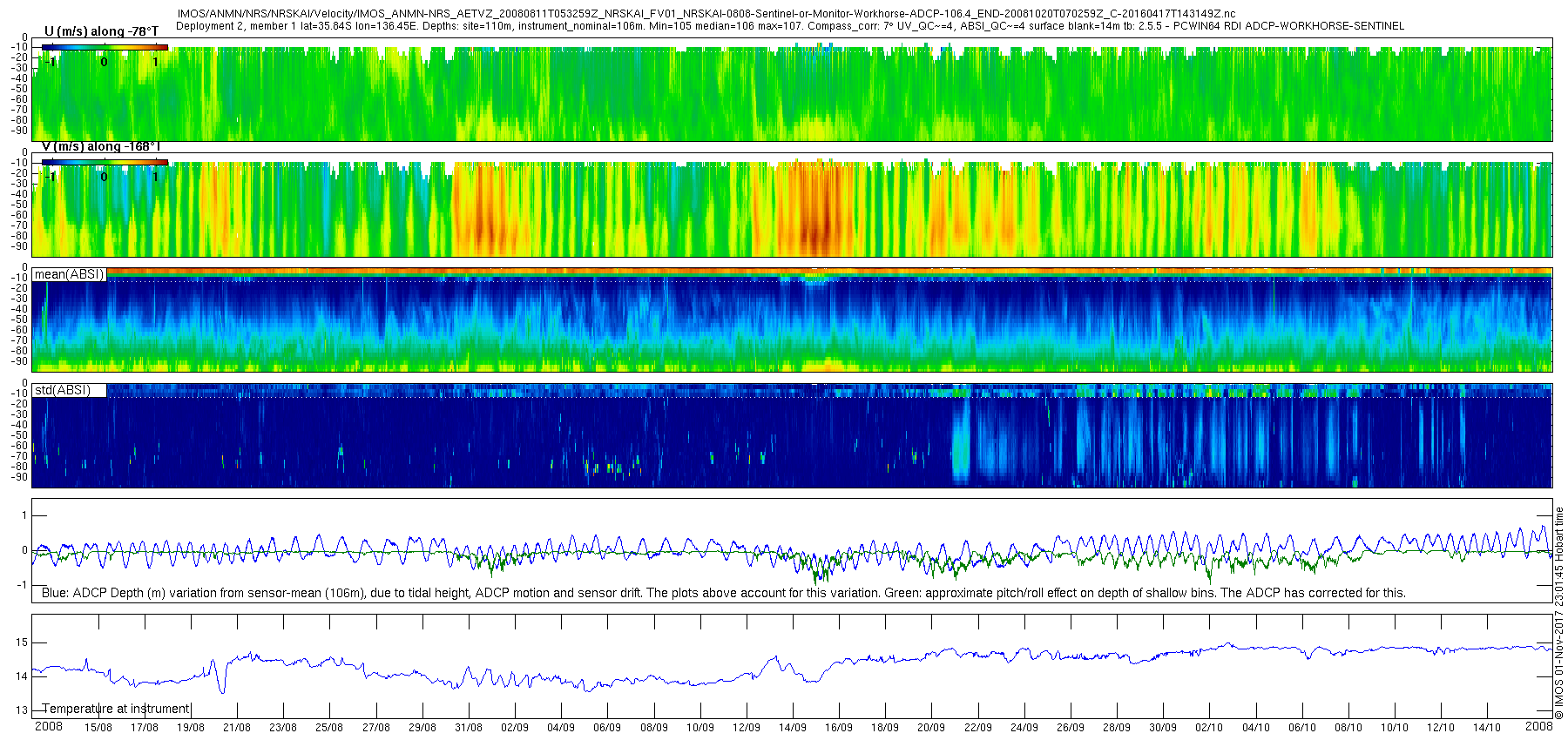Click the '18/09' date tick label

[x=885, y=728]
